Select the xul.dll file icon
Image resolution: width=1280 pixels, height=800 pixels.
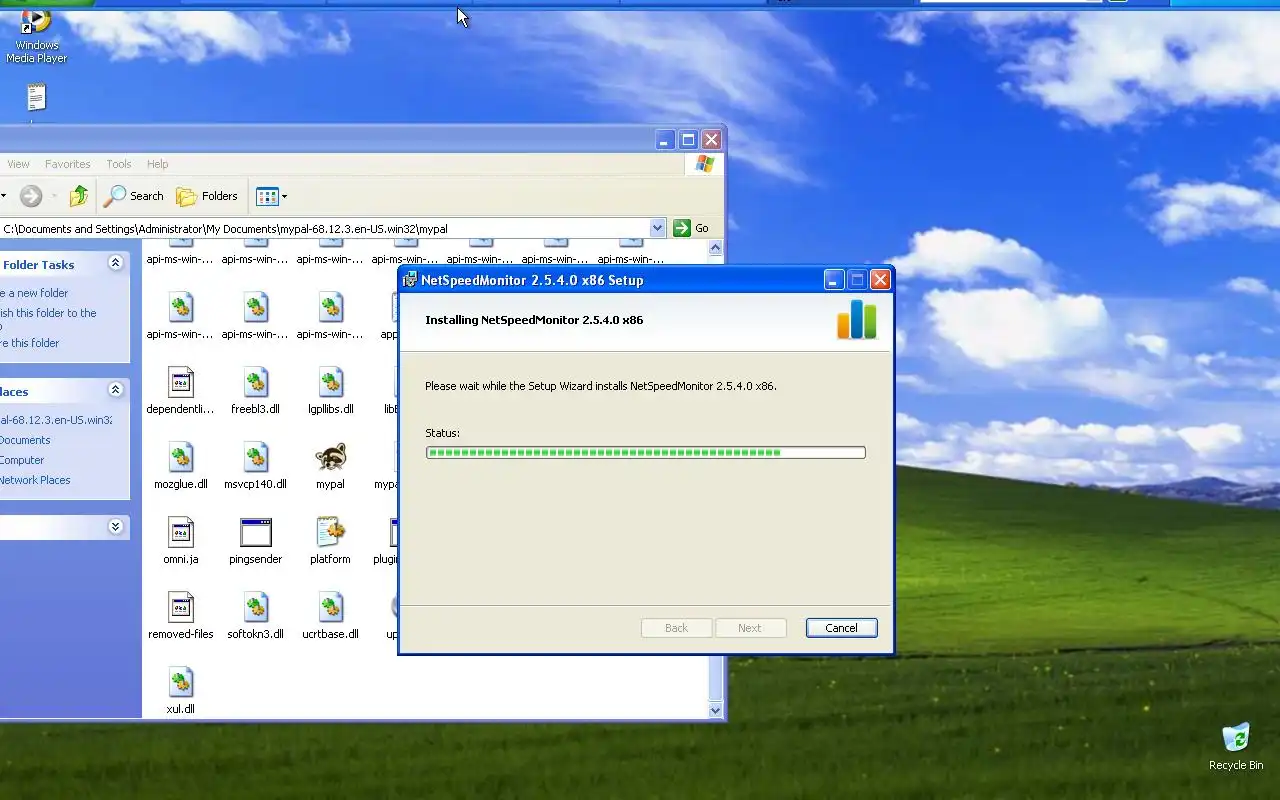pos(180,682)
